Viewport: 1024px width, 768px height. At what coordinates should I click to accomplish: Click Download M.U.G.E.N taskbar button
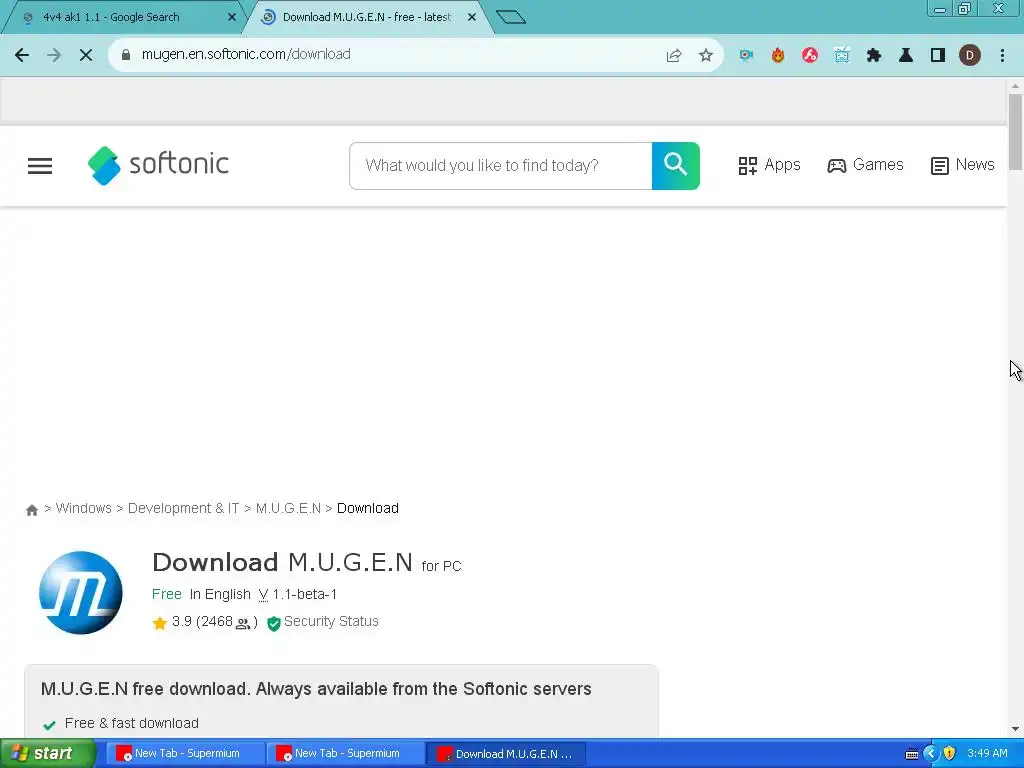pyautogui.click(x=505, y=754)
